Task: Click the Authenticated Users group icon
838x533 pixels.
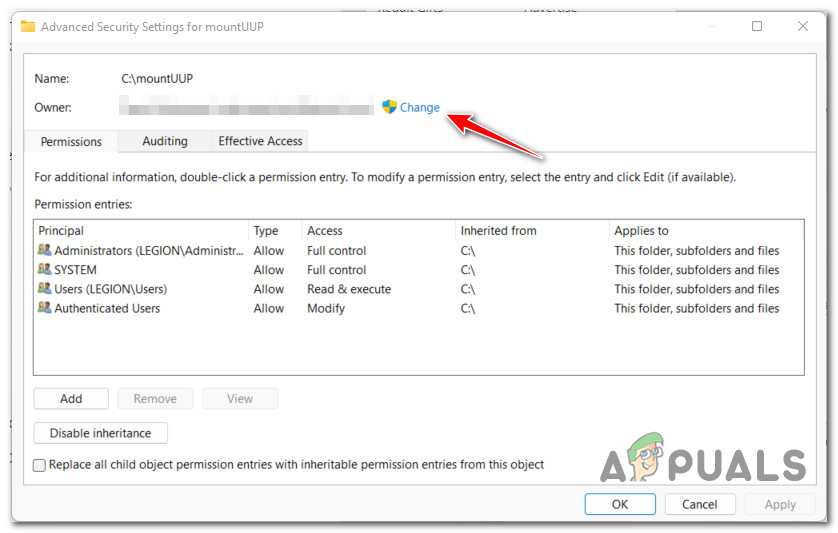Action: point(44,308)
